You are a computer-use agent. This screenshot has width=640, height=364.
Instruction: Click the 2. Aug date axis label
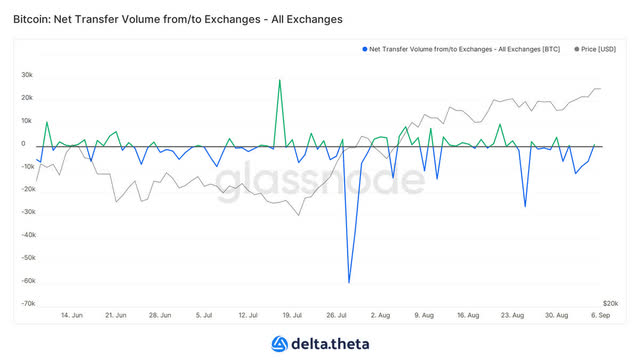(380, 315)
